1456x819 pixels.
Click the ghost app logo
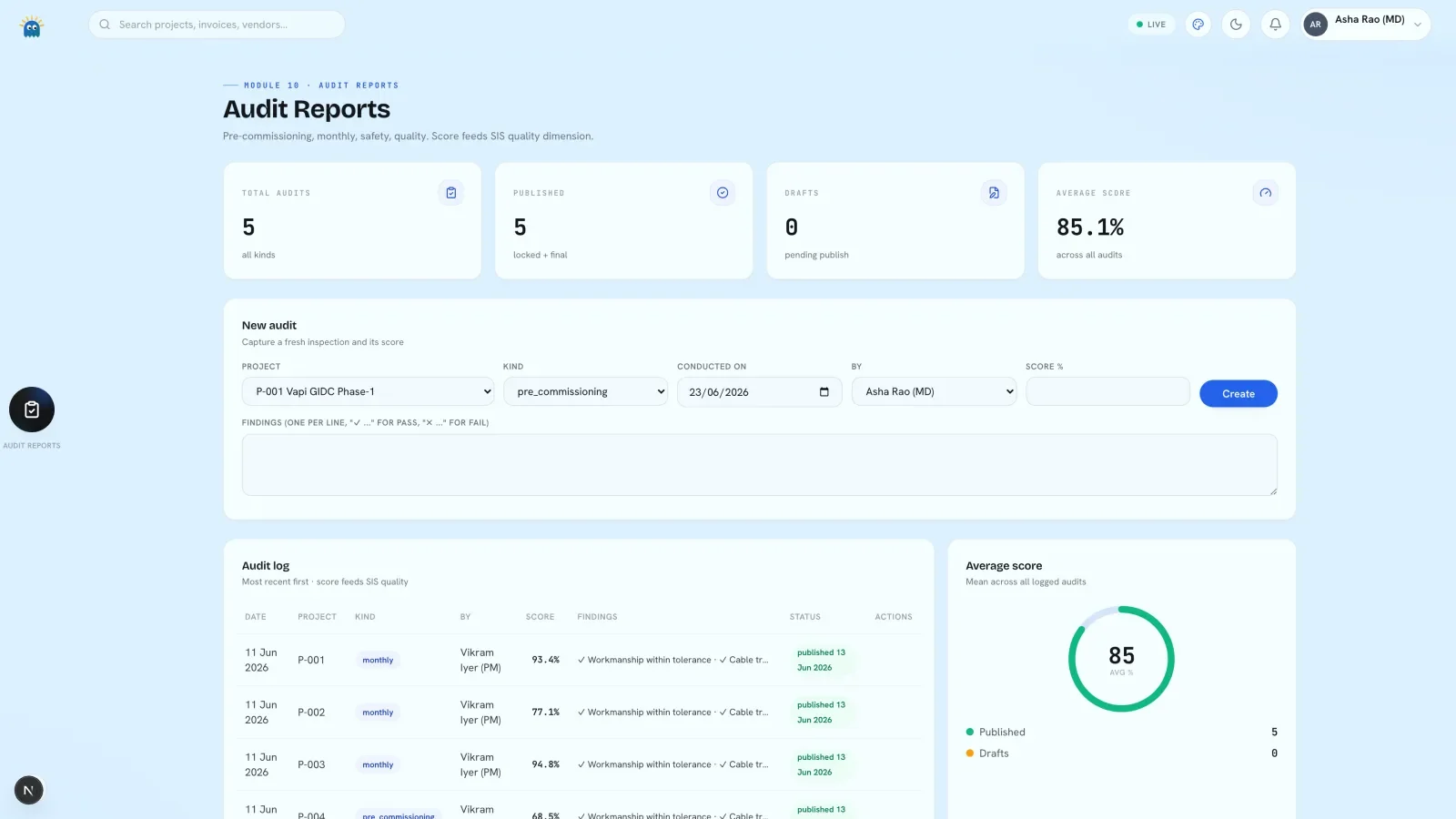[x=32, y=26]
